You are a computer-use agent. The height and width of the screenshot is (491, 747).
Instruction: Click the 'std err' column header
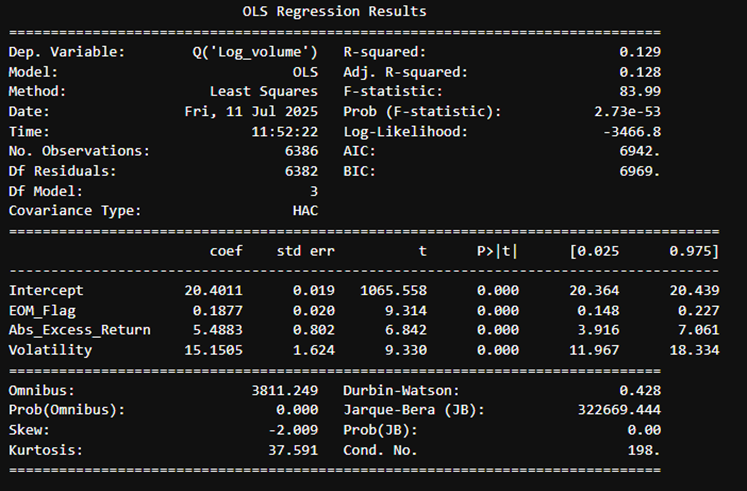coord(305,251)
